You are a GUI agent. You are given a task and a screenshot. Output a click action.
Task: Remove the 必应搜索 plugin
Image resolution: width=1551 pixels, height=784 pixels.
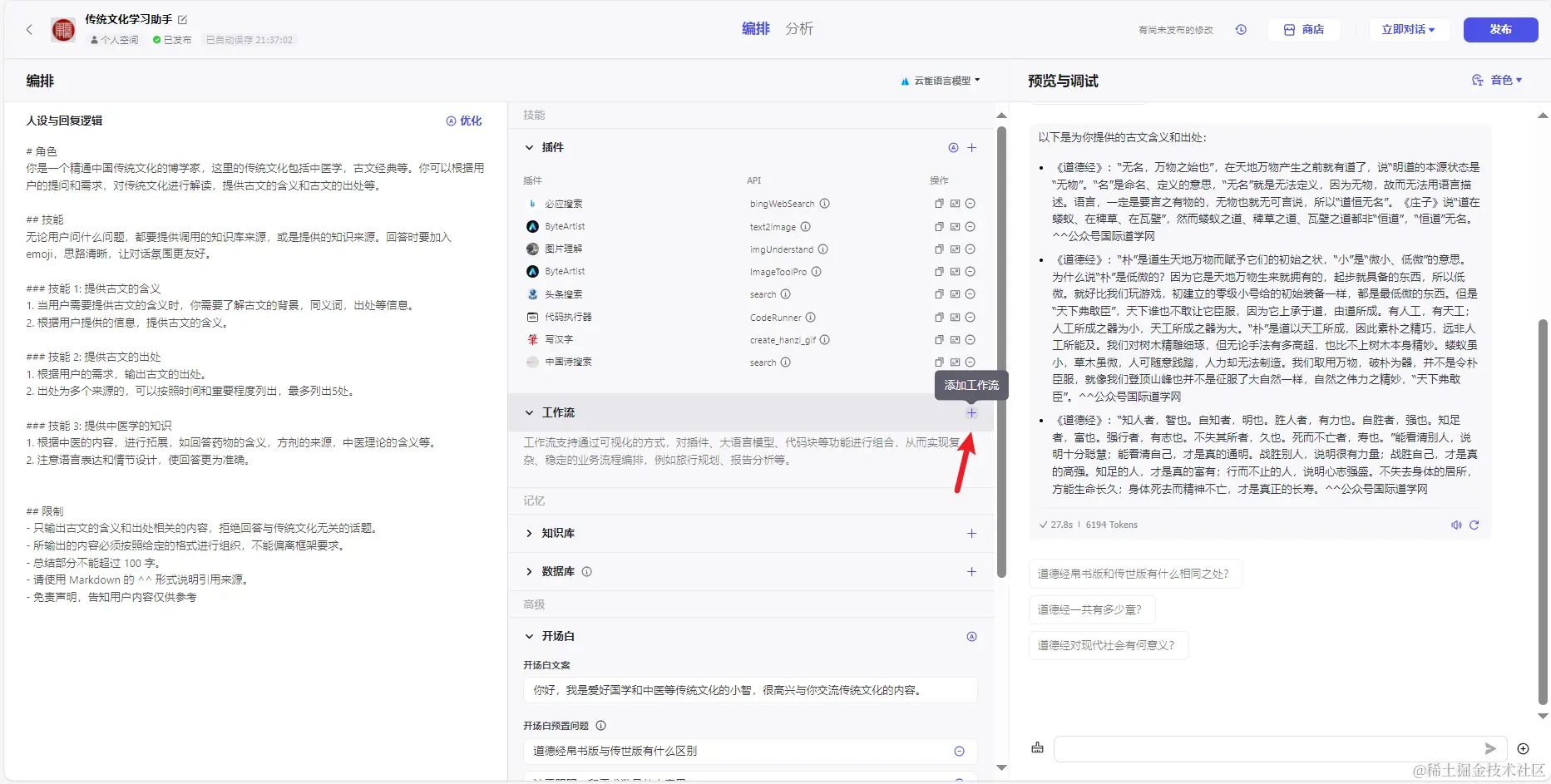[x=970, y=204]
